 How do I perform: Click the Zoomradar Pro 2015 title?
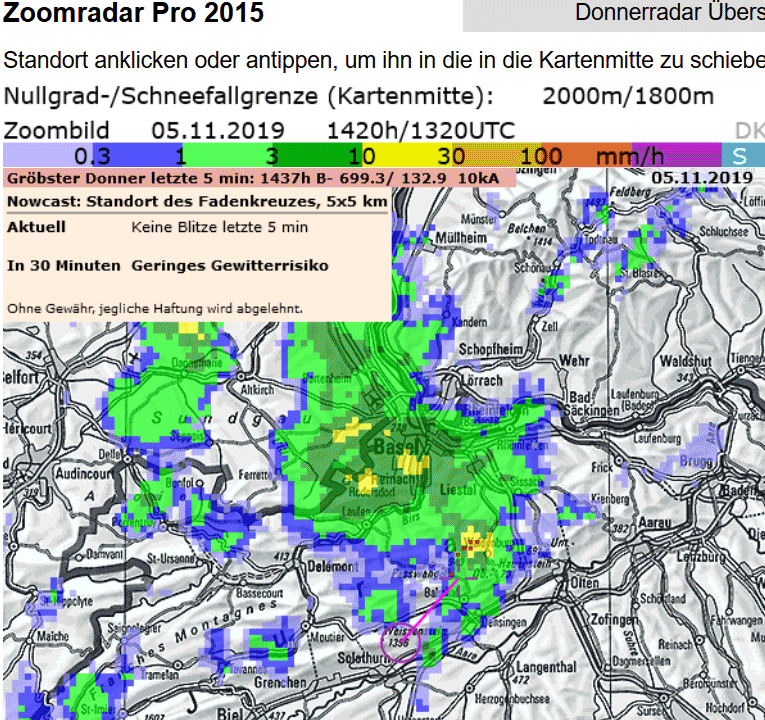(x=133, y=13)
